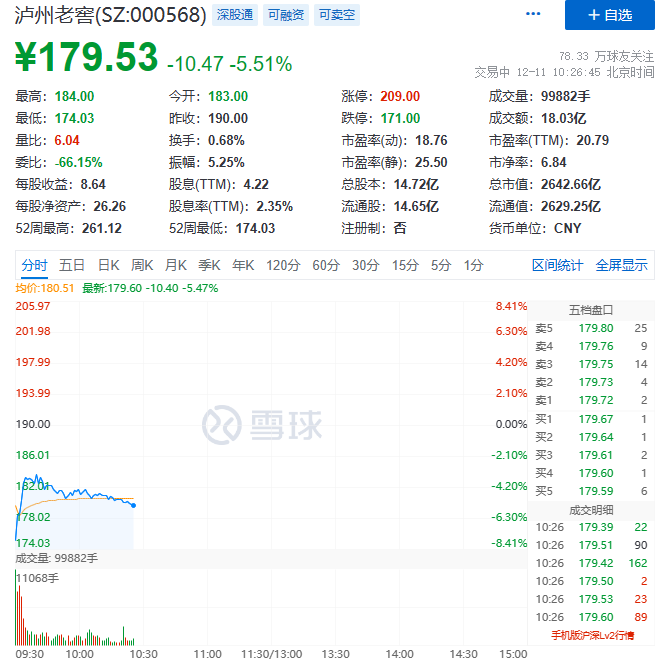Open 全屏显示 fullscreen view
671x663 pixels.
tap(621, 265)
